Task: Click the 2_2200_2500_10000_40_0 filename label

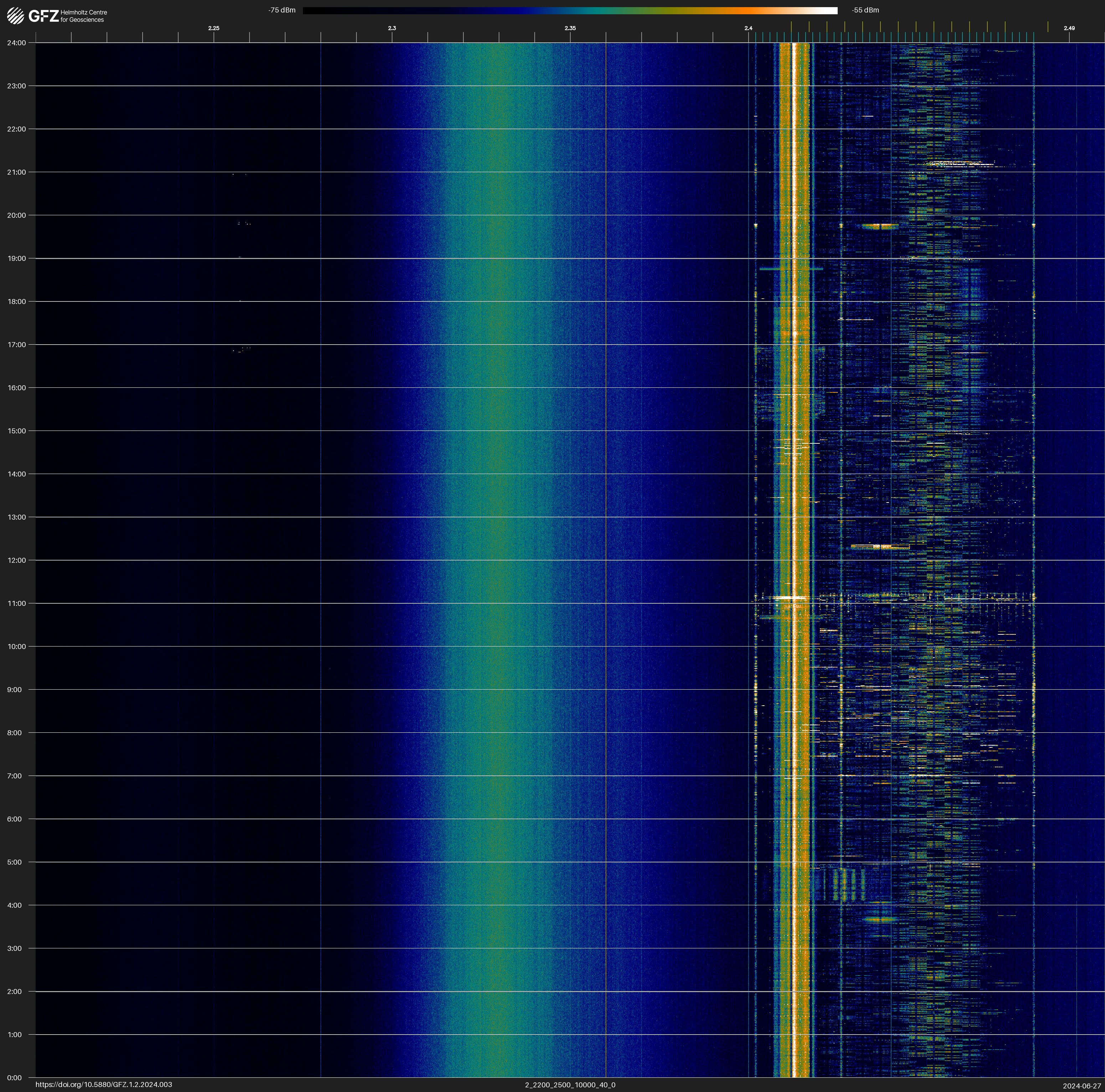Action: tap(570, 1085)
